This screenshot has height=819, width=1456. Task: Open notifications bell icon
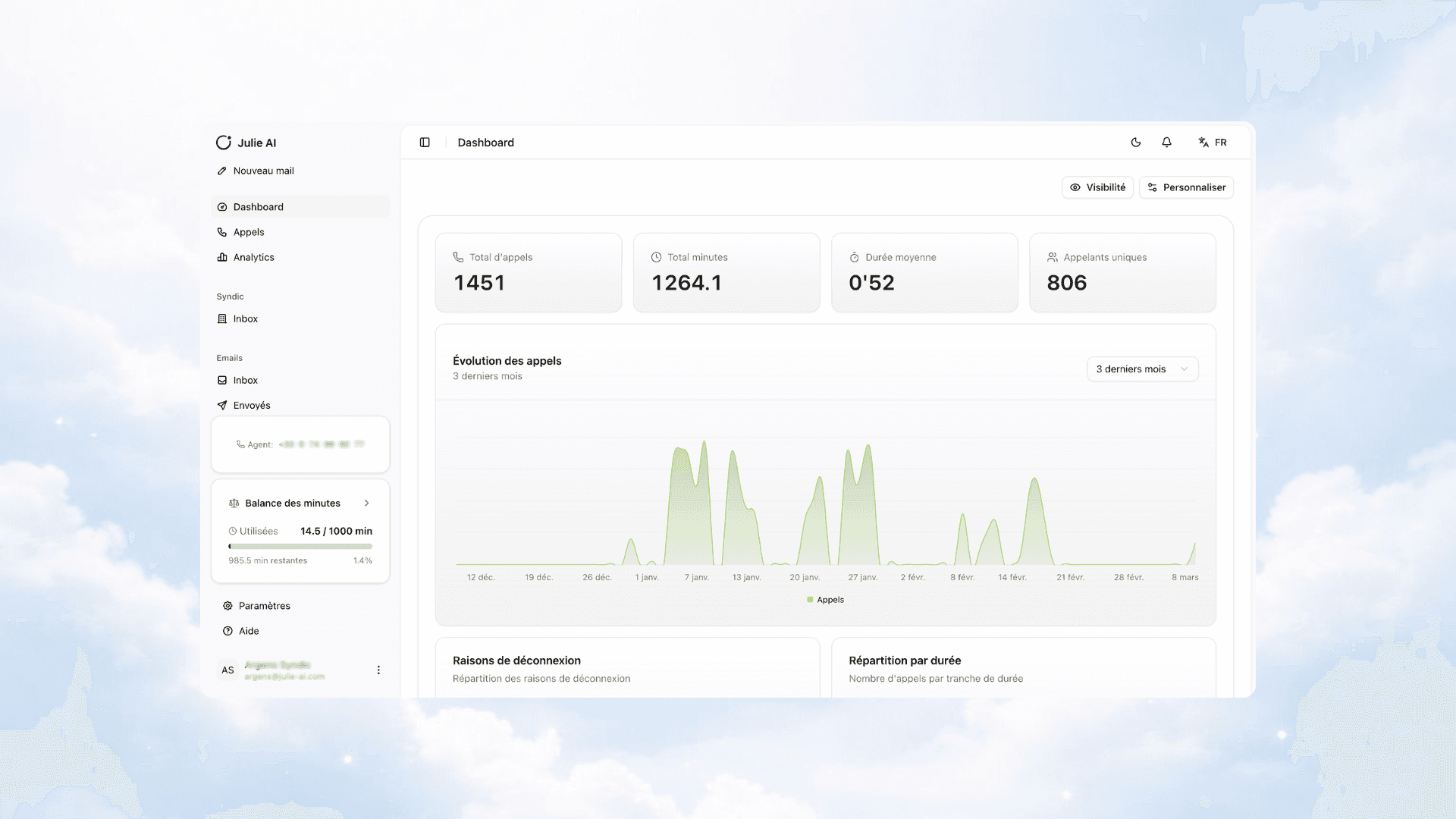click(1166, 143)
